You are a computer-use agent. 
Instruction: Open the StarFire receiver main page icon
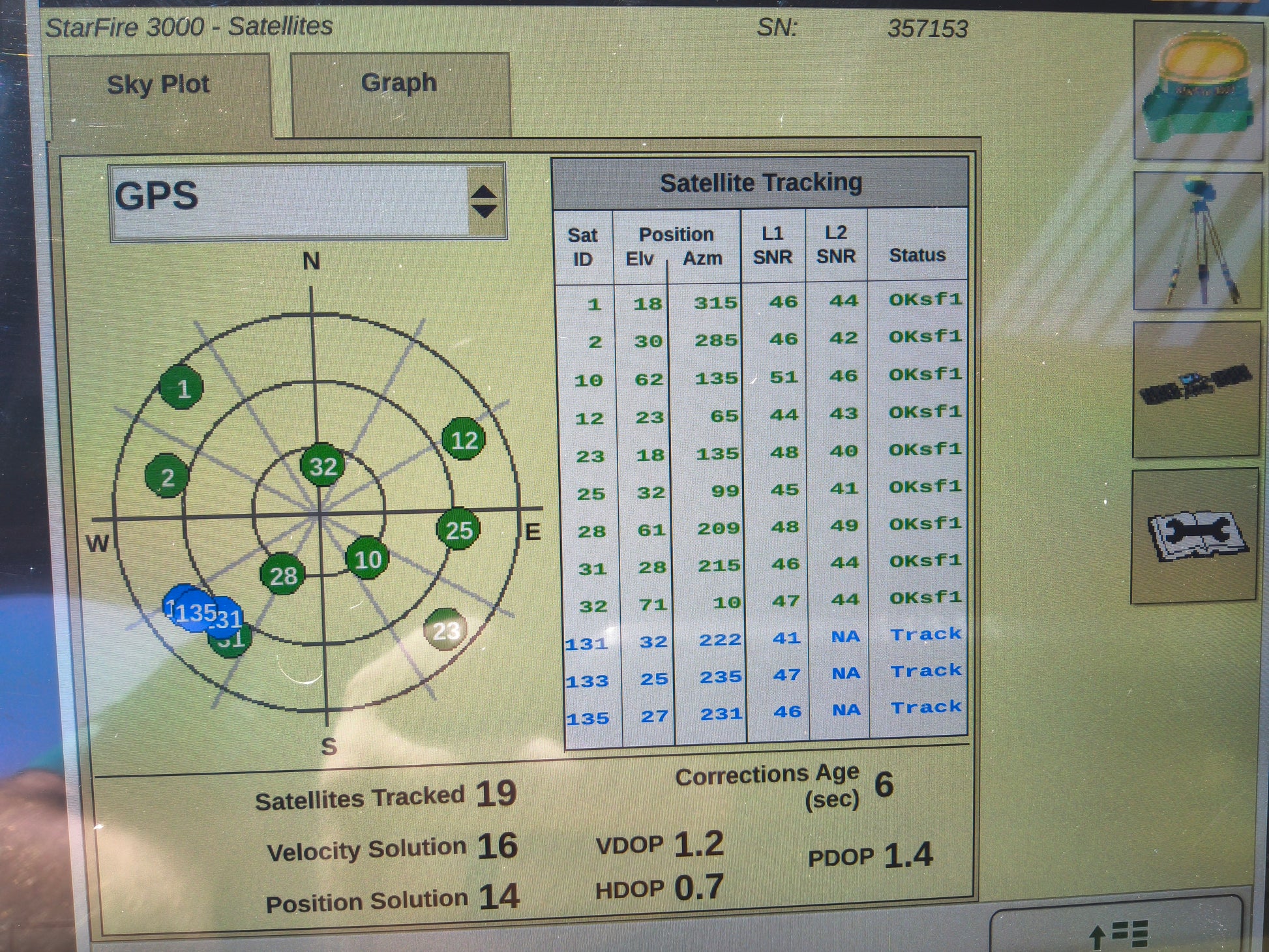tap(1197, 90)
